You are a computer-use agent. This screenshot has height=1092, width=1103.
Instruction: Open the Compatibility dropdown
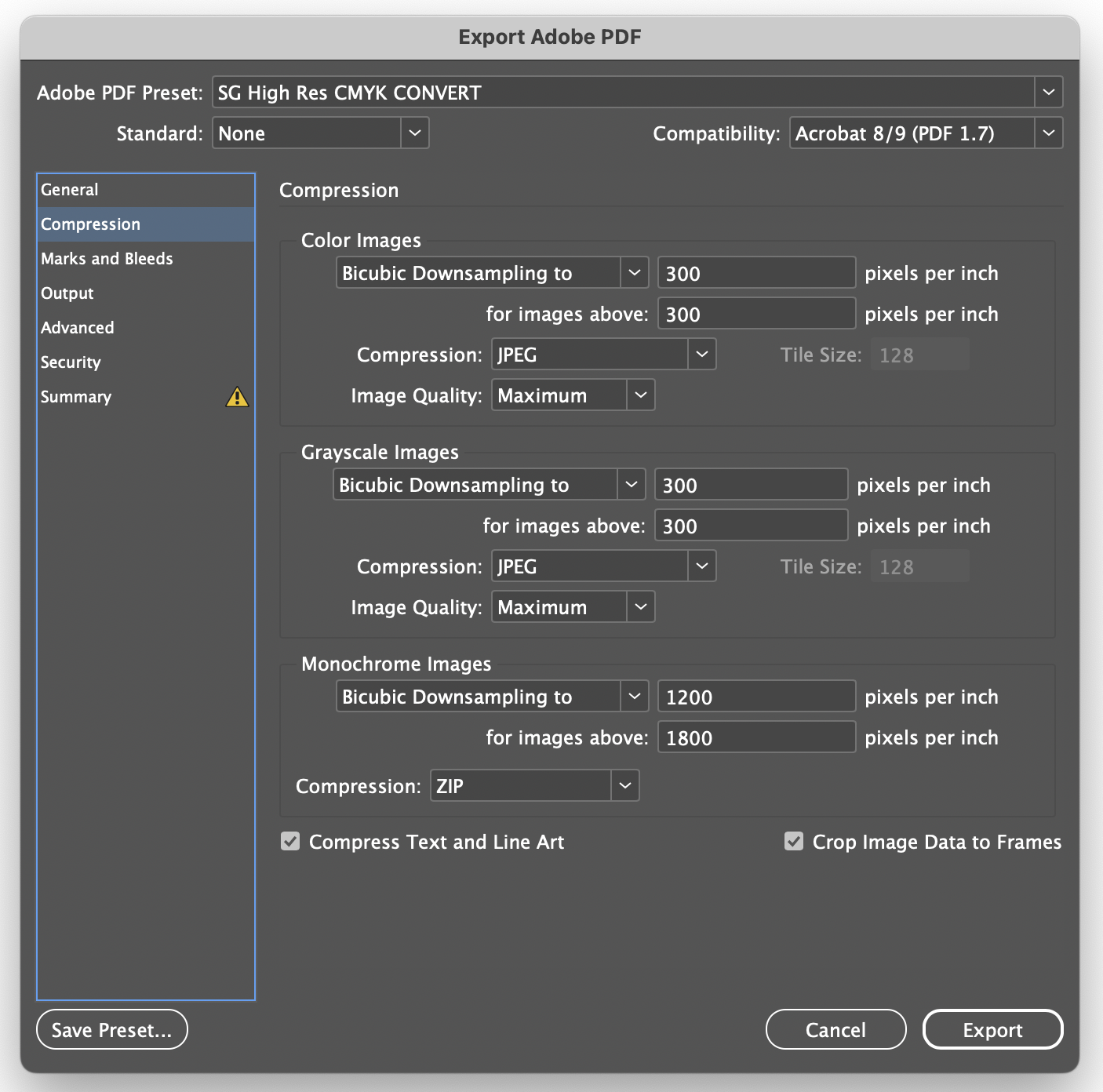coord(926,133)
